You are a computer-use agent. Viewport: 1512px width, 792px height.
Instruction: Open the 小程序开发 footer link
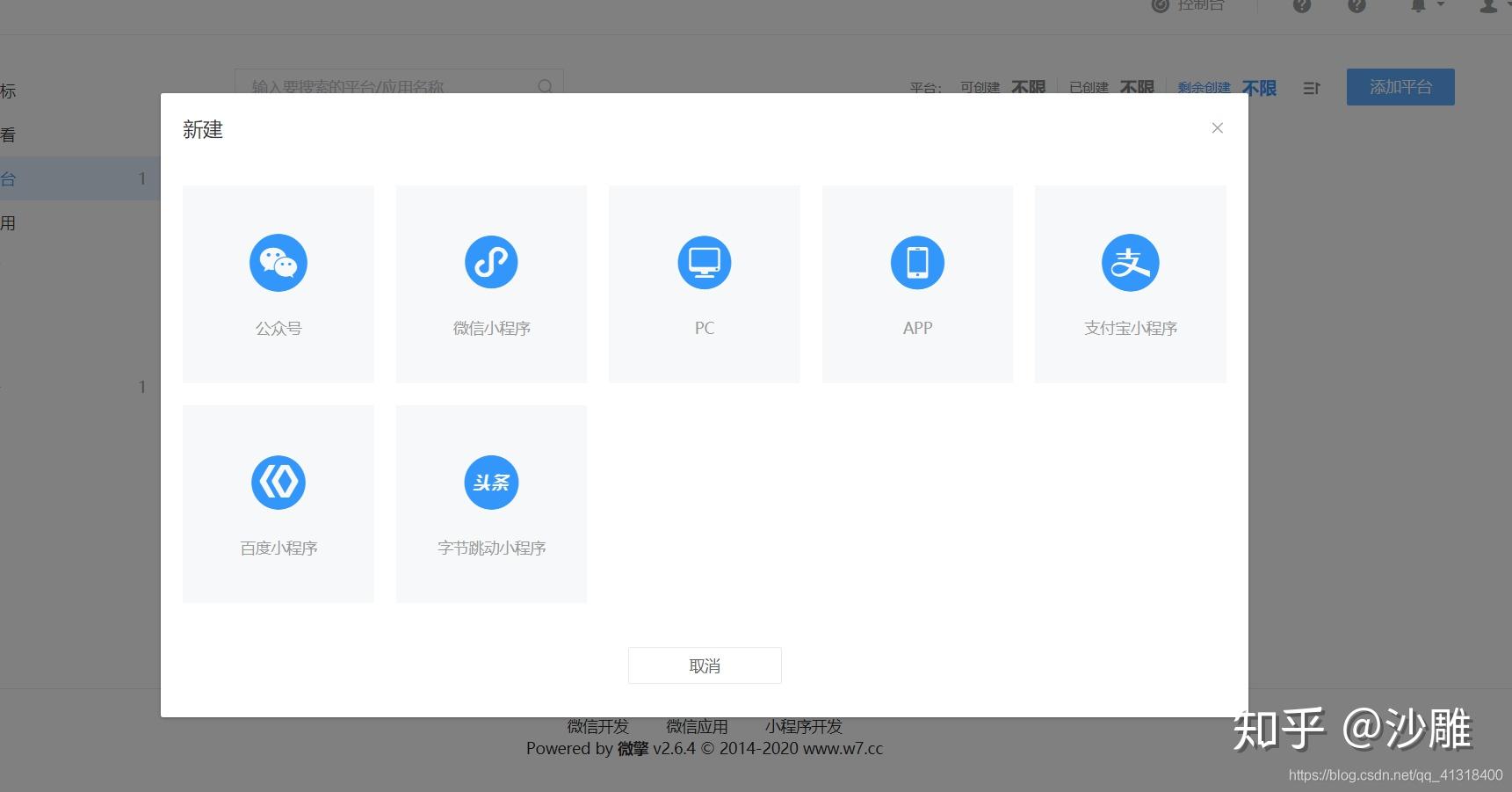804,726
